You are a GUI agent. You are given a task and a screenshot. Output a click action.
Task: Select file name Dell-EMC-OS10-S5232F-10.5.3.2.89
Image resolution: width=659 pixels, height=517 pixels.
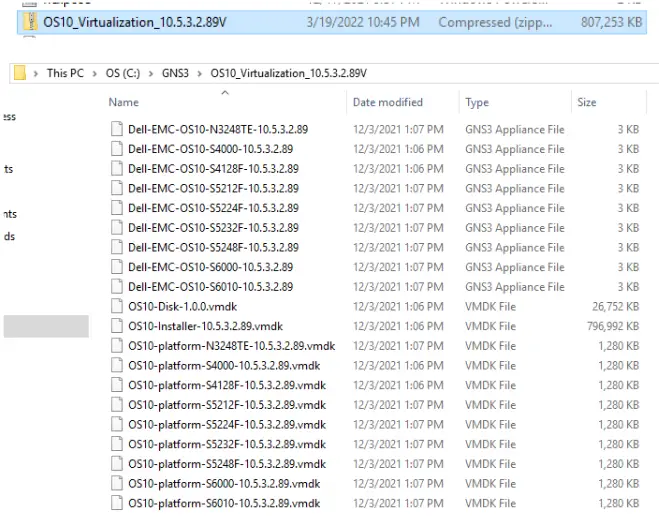(x=214, y=227)
